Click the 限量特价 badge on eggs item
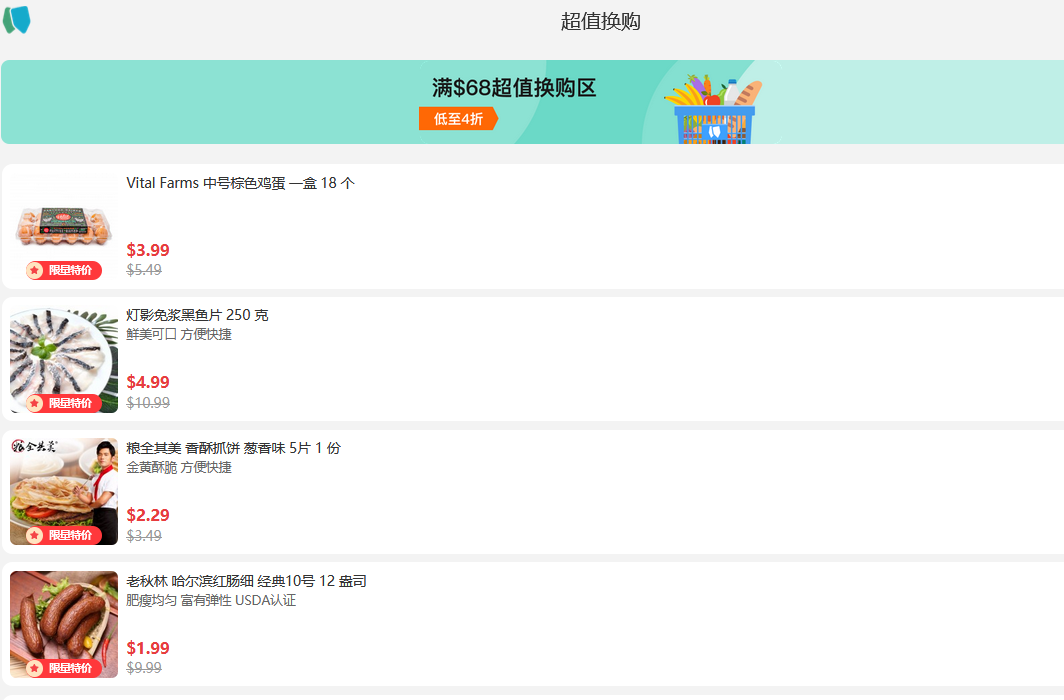Image resolution: width=1064 pixels, height=700 pixels. (x=64, y=271)
